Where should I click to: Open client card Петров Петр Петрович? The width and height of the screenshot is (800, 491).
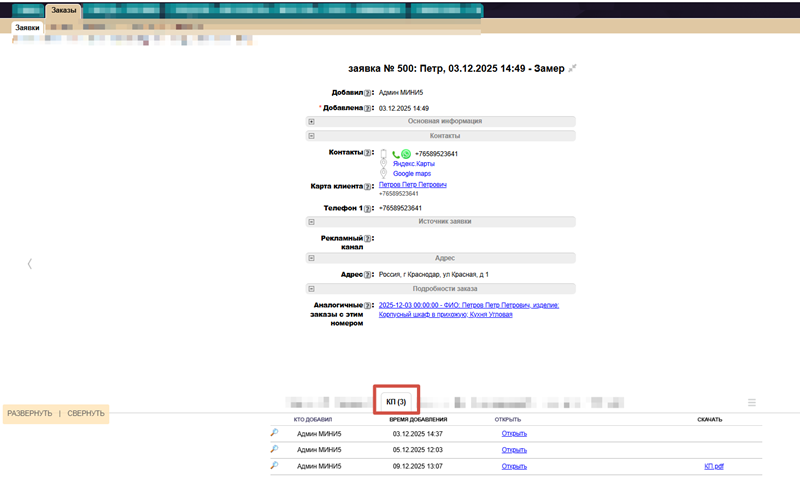tap(412, 185)
